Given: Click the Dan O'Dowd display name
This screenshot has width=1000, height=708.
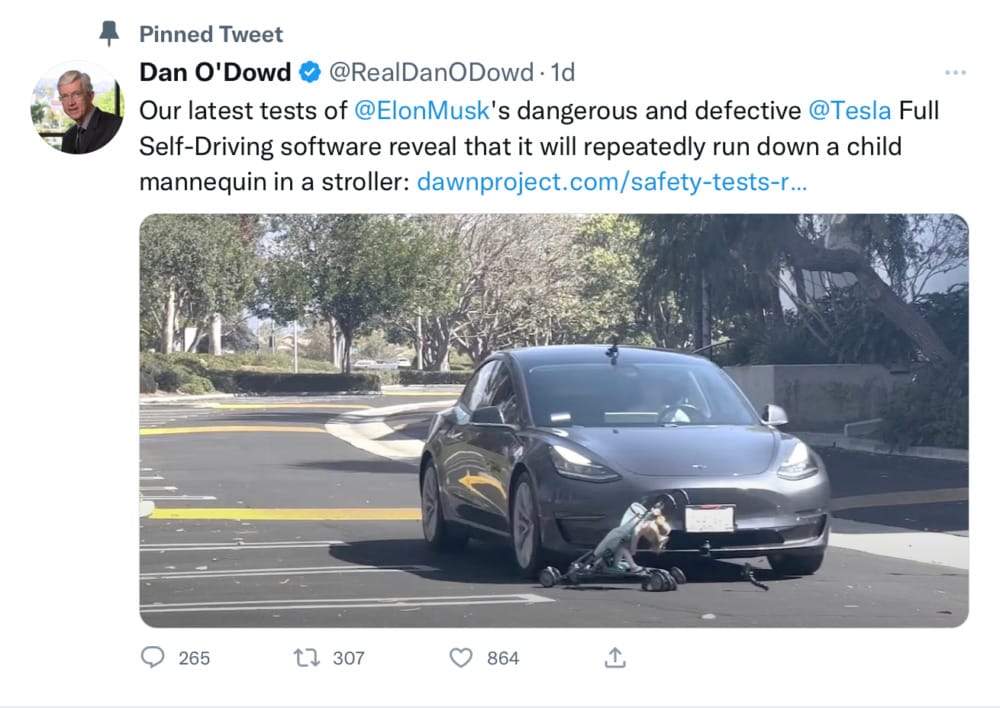Looking at the screenshot, I should (215, 72).
